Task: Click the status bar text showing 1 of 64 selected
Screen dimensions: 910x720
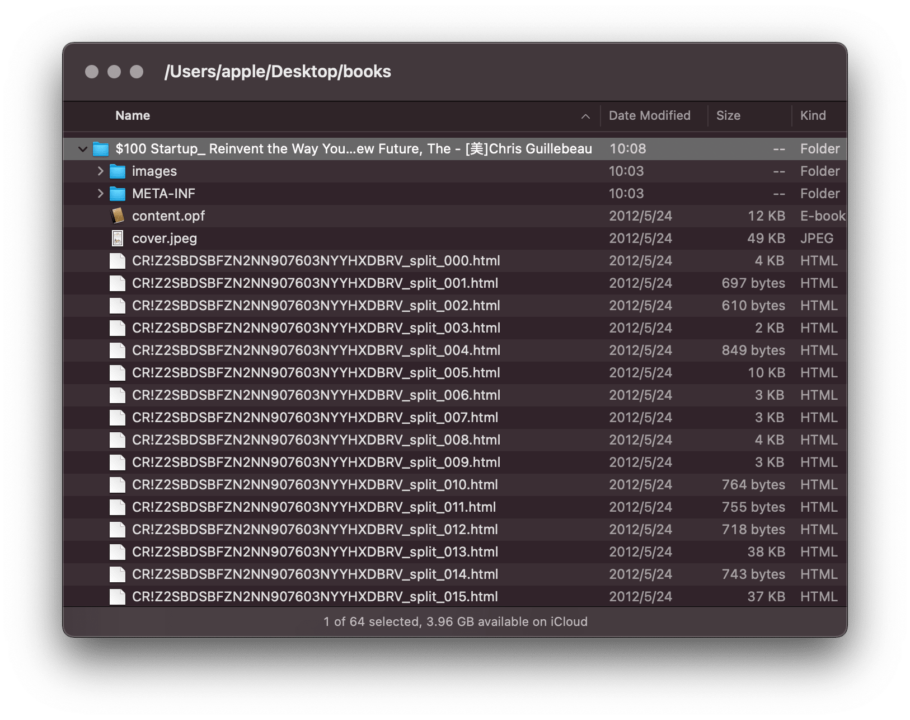Action: (x=455, y=621)
